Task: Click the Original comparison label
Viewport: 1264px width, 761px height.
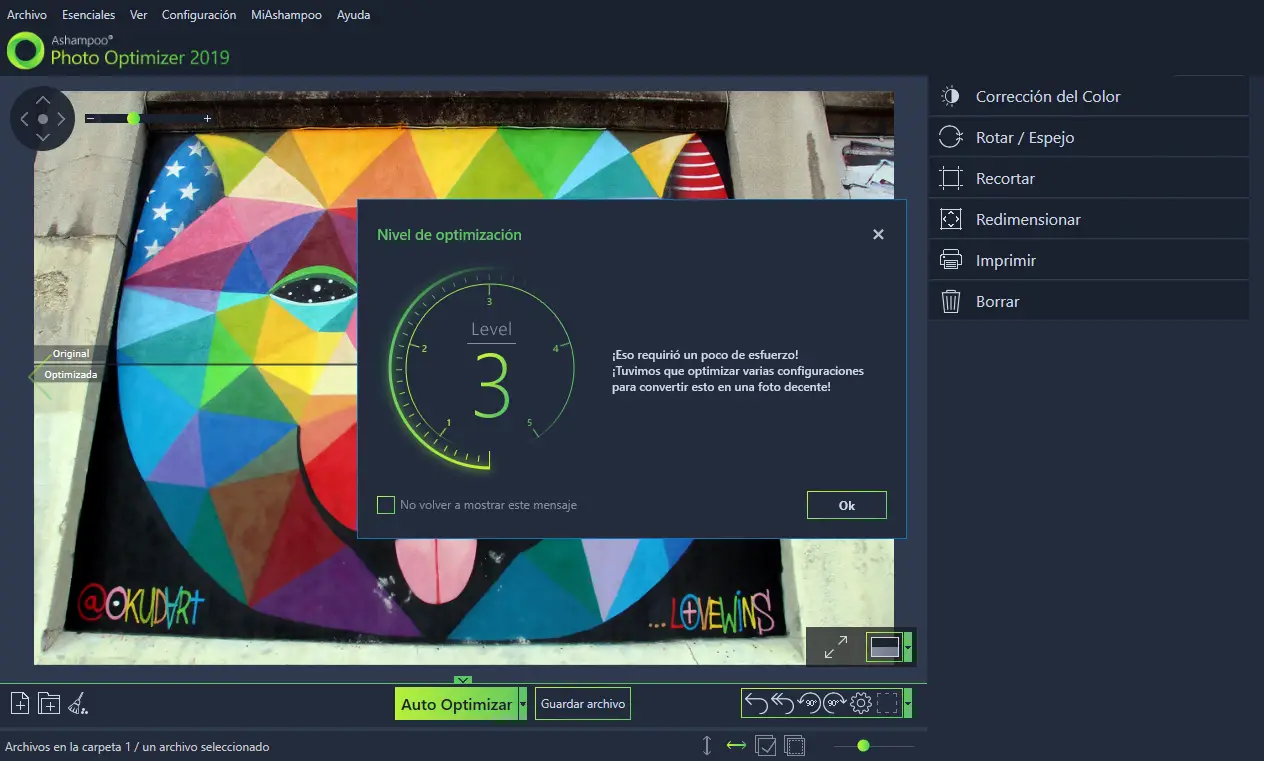Action: [x=71, y=354]
